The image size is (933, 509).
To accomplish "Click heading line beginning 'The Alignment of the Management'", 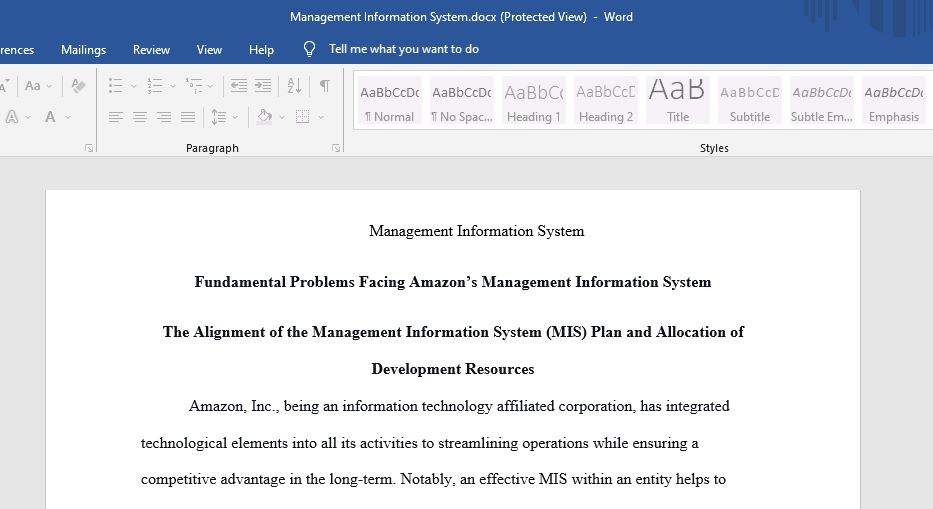I will (453, 332).
